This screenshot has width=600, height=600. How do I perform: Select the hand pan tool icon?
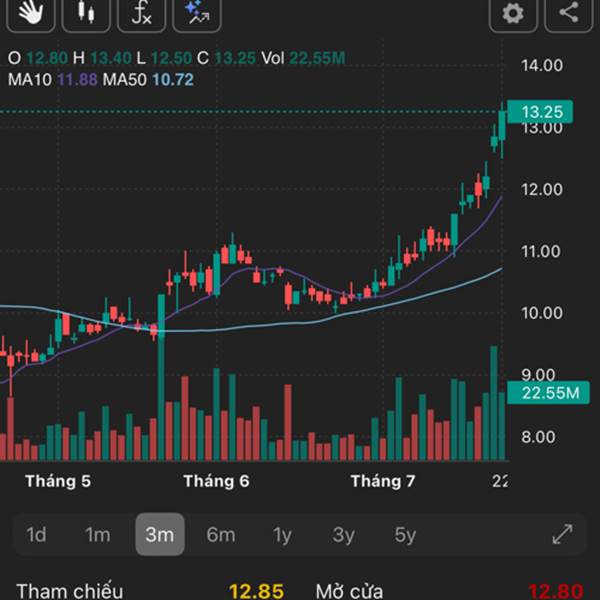pyautogui.click(x=31, y=14)
